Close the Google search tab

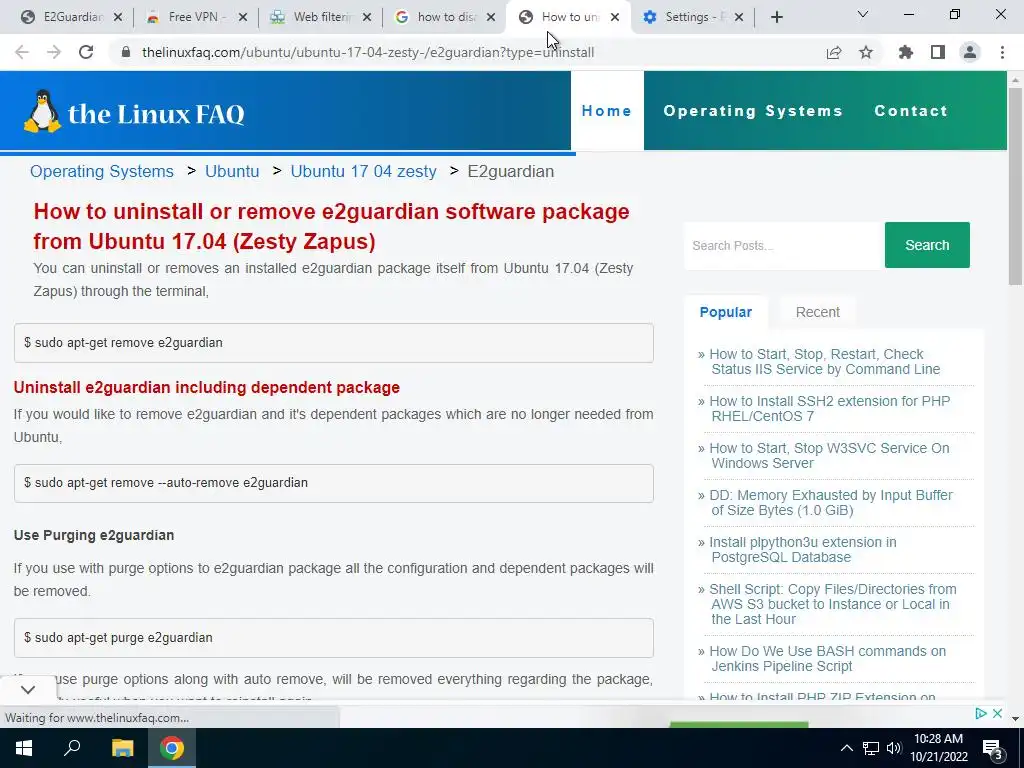point(491,18)
